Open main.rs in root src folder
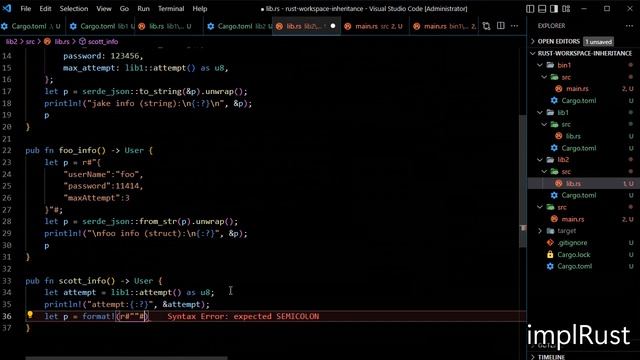This screenshot has width=640, height=360. (573, 219)
